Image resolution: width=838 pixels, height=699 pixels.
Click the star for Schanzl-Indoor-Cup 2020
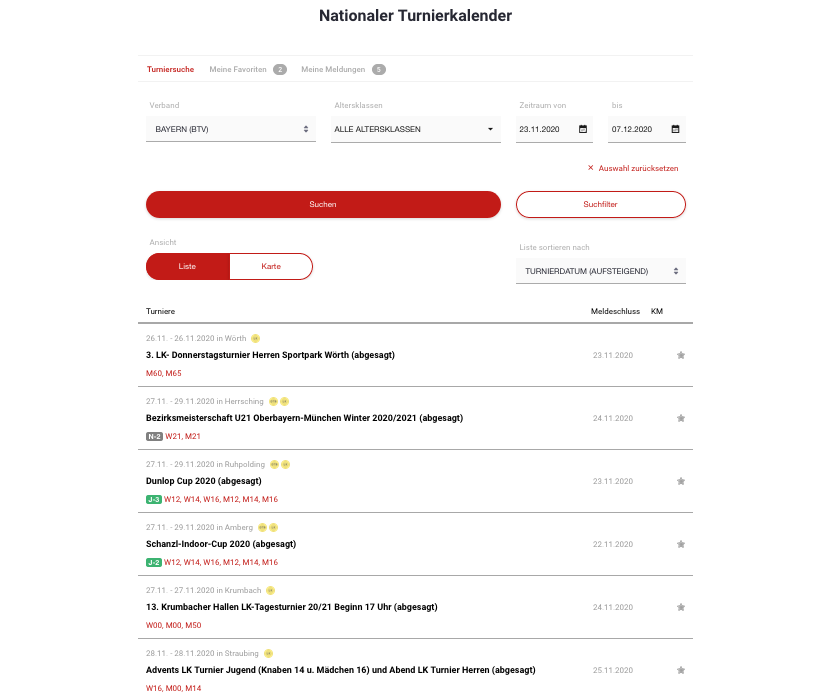[681, 544]
